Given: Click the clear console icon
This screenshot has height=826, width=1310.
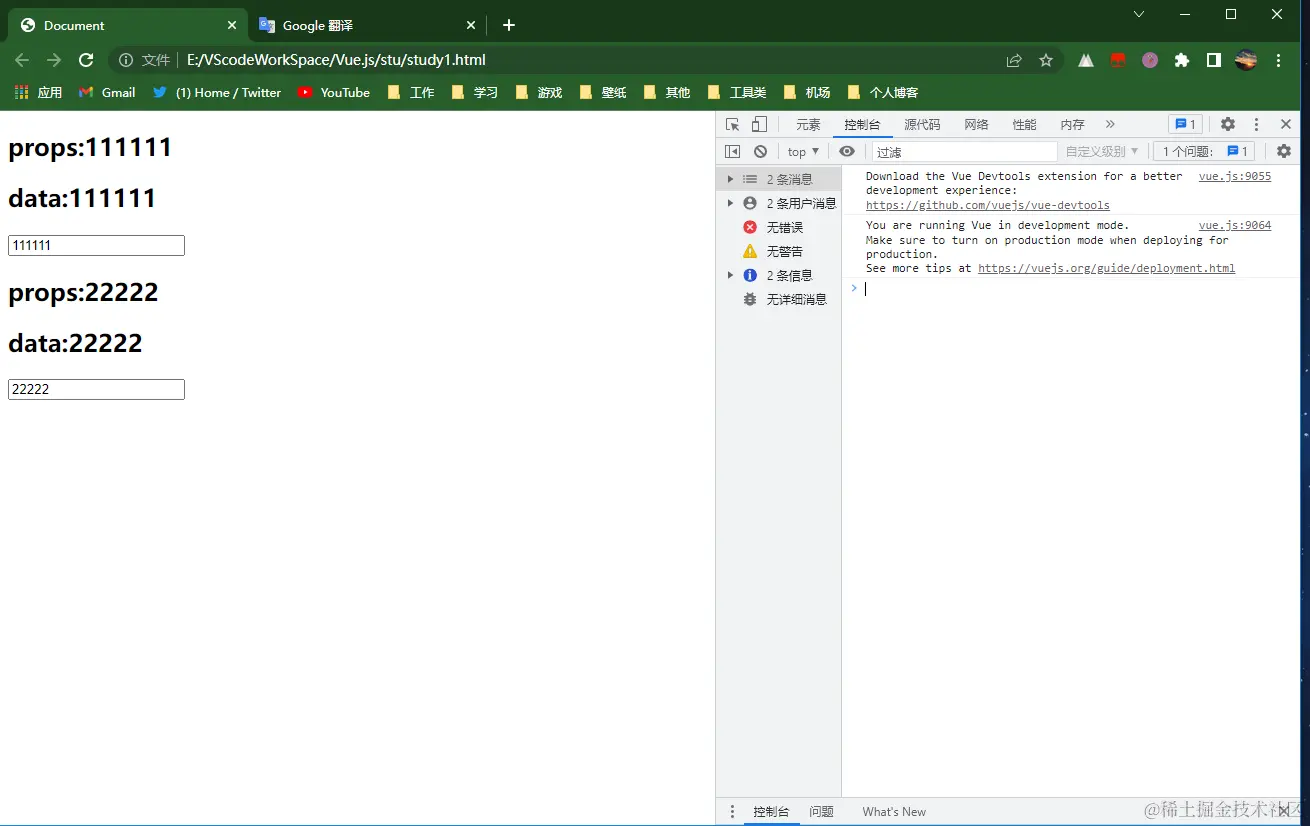Looking at the screenshot, I should coord(760,151).
